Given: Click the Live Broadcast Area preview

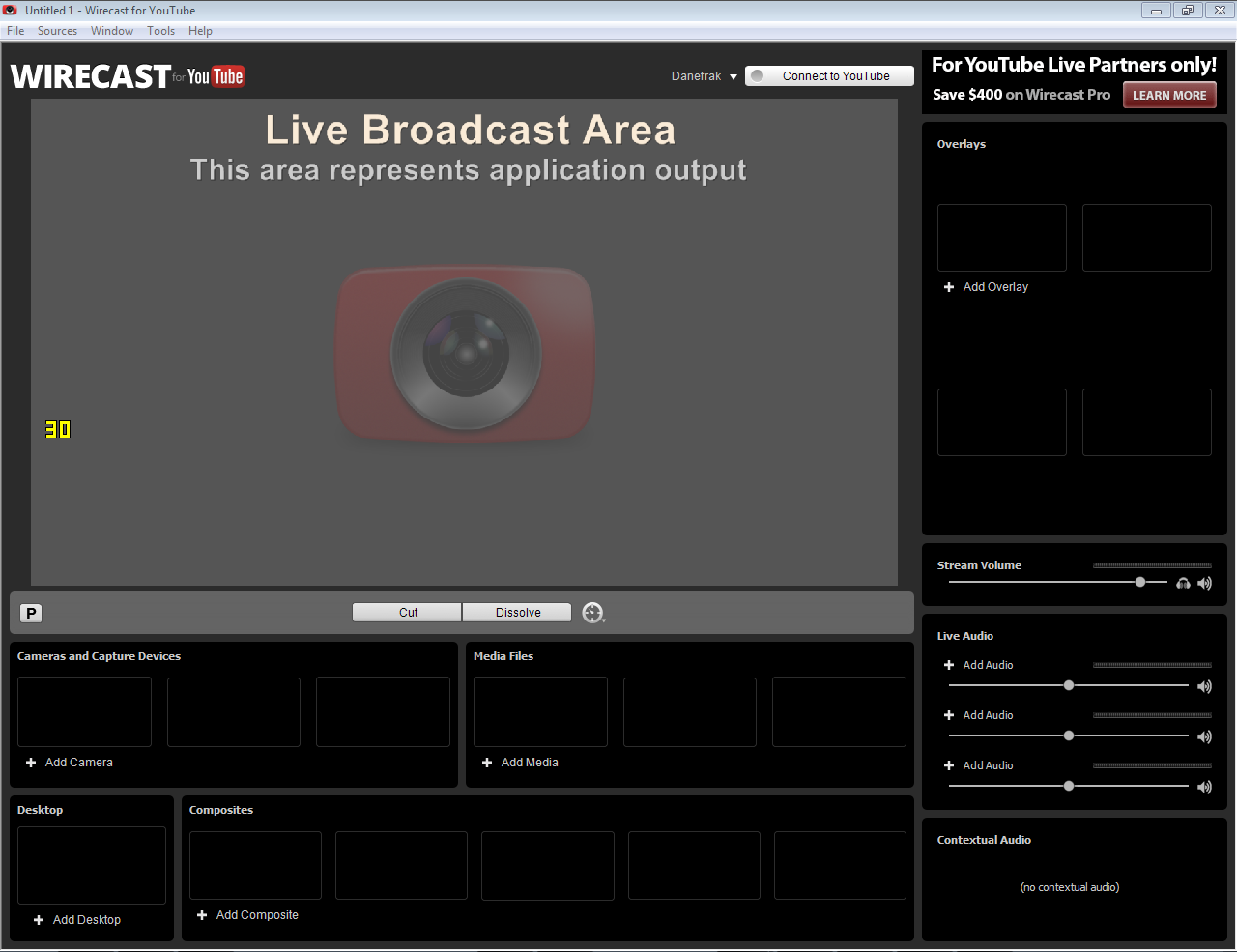Looking at the screenshot, I should point(464,342).
